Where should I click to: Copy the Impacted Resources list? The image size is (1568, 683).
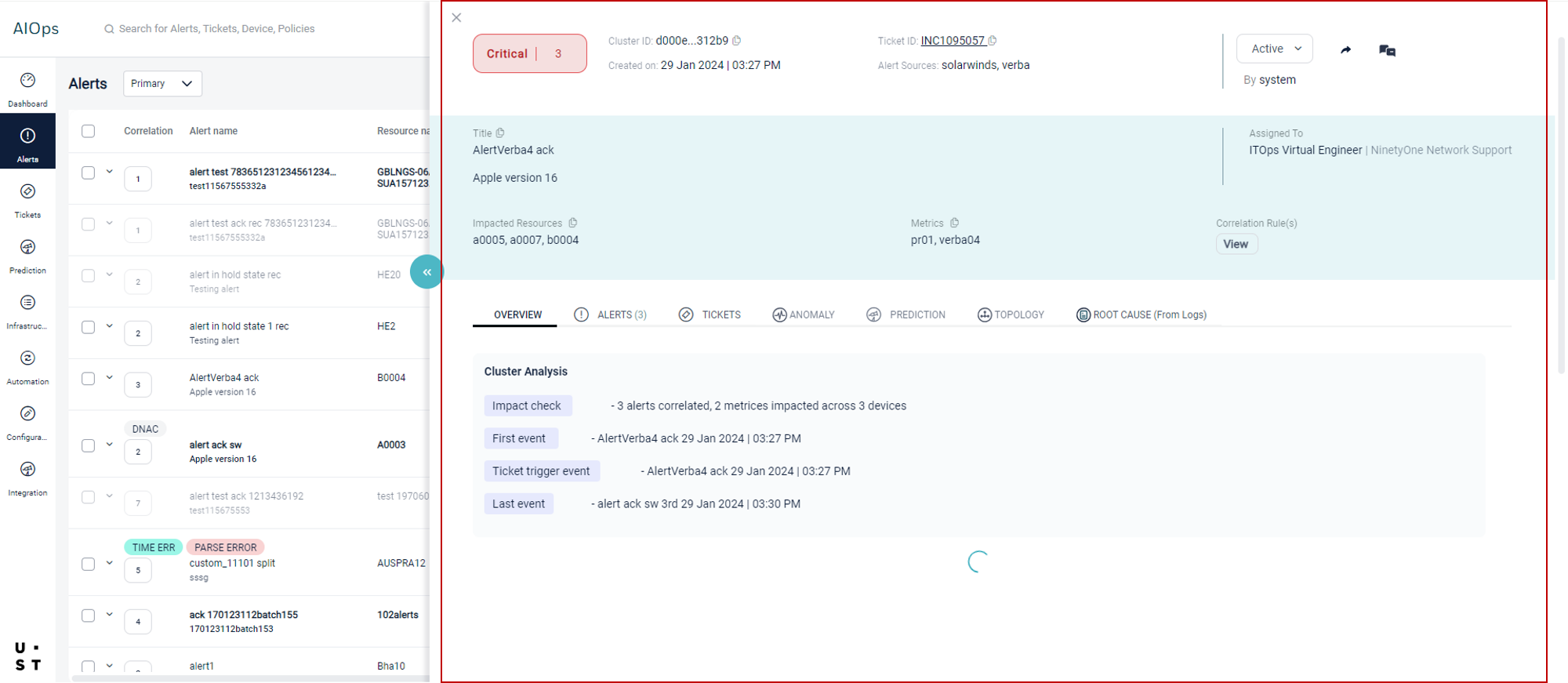point(573,223)
